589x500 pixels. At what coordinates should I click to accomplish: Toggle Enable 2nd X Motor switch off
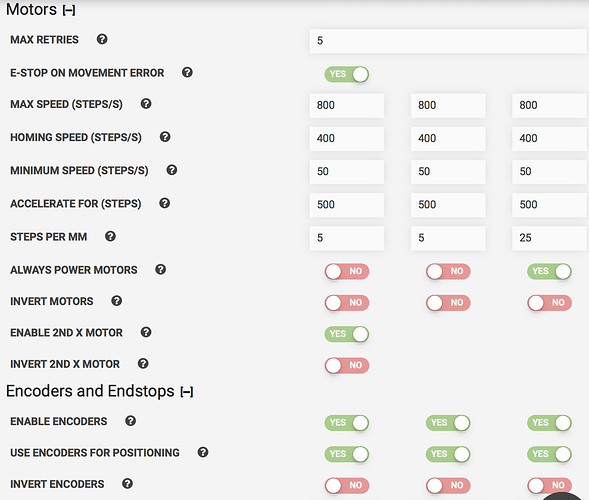347,334
